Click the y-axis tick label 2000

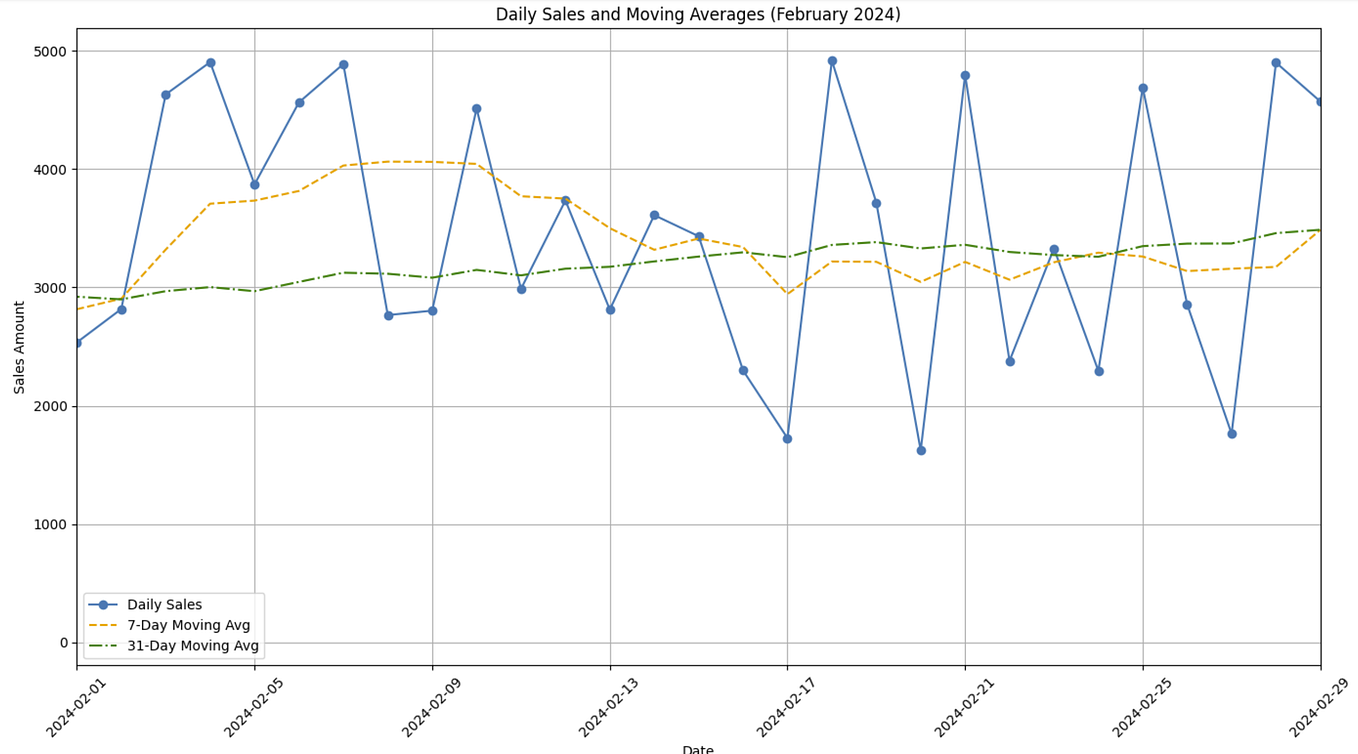(50, 406)
